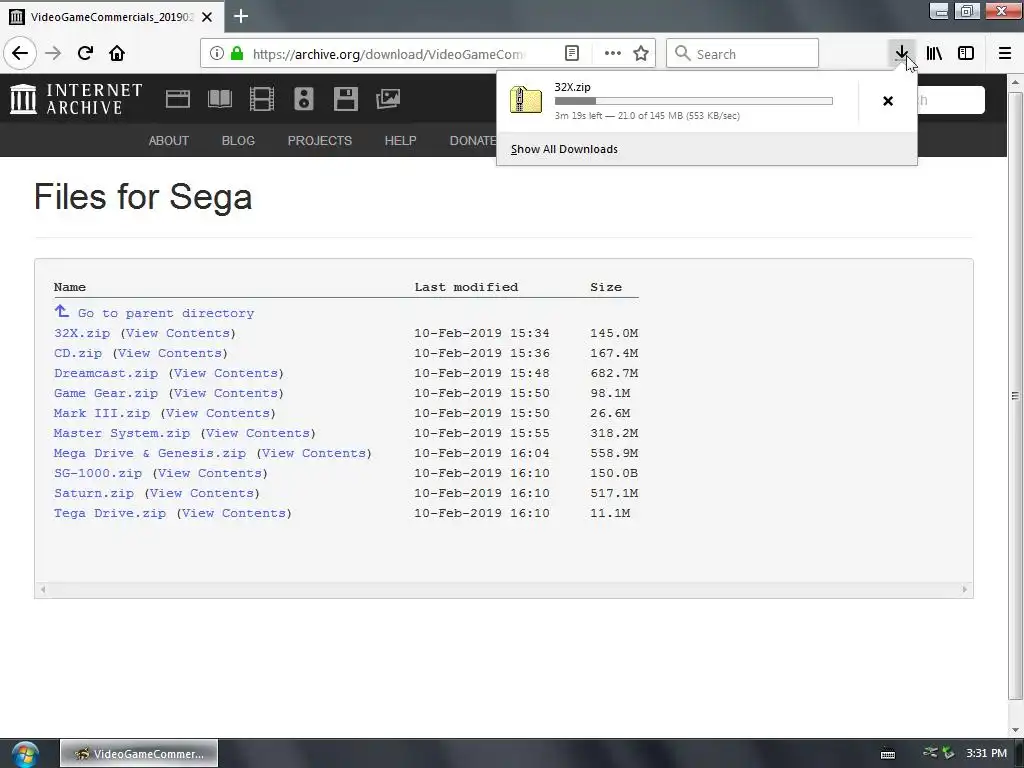View Contents of Game Gear.zip
This screenshot has width=1024, height=768.
[227, 393]
